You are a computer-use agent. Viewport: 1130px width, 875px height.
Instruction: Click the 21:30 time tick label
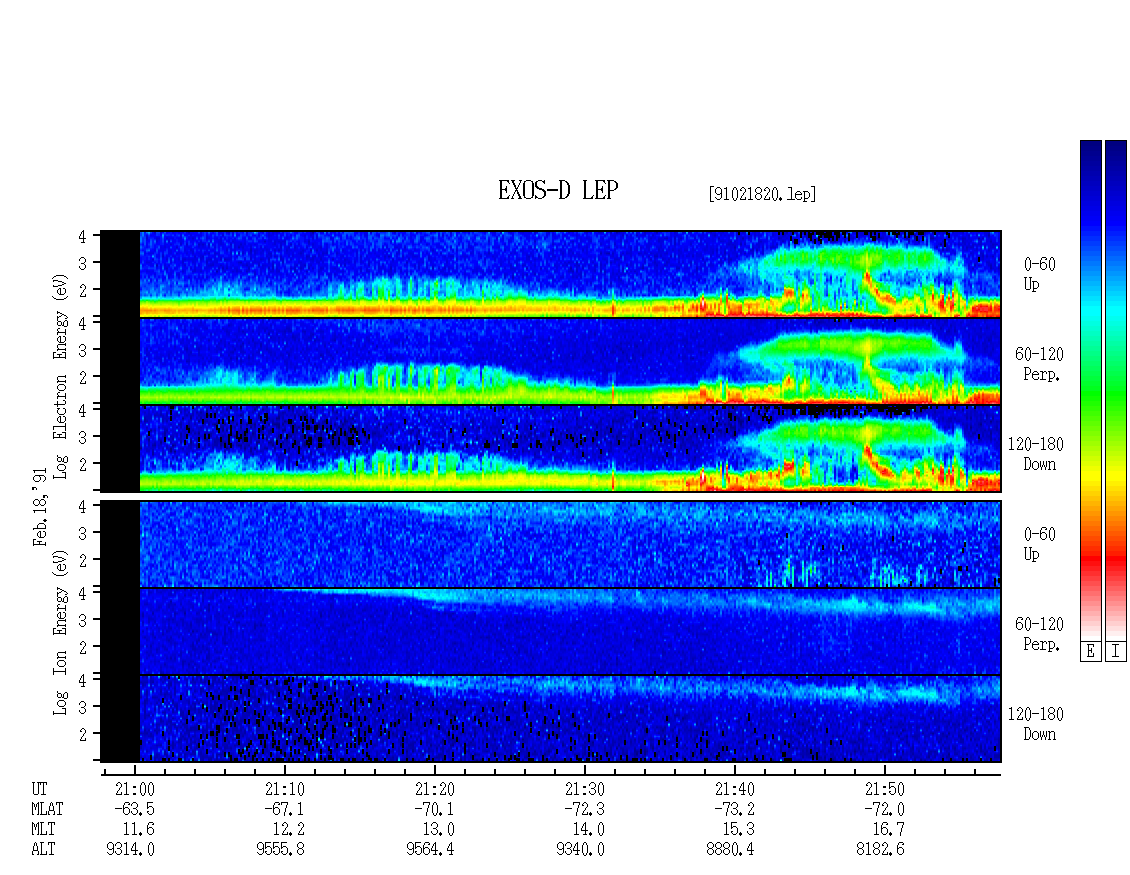[x=584, y=789]
